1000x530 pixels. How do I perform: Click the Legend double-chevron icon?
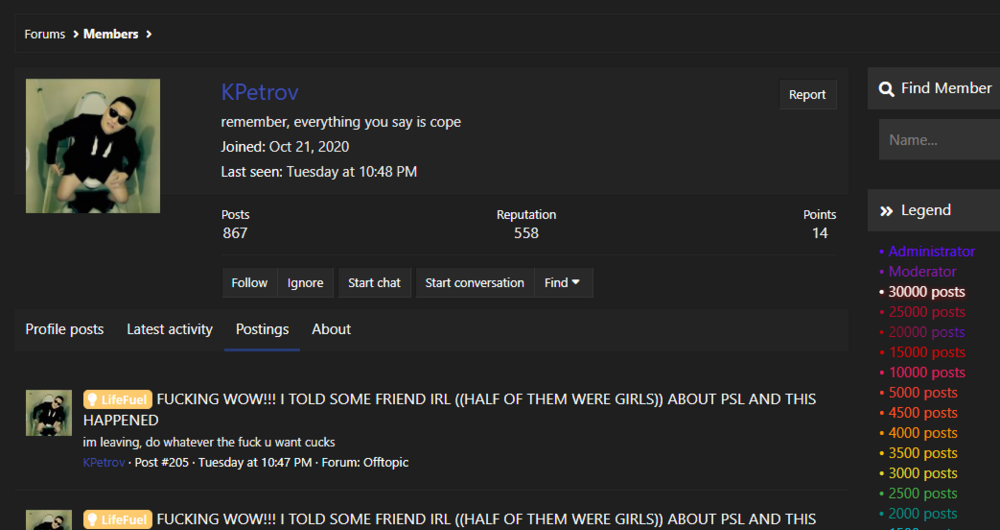(x=886, y=211)
